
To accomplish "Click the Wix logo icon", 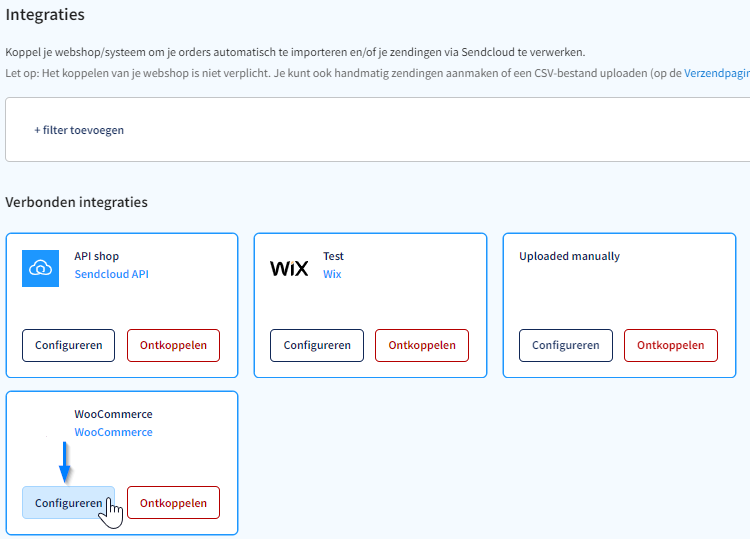I will tap(289, 269).
